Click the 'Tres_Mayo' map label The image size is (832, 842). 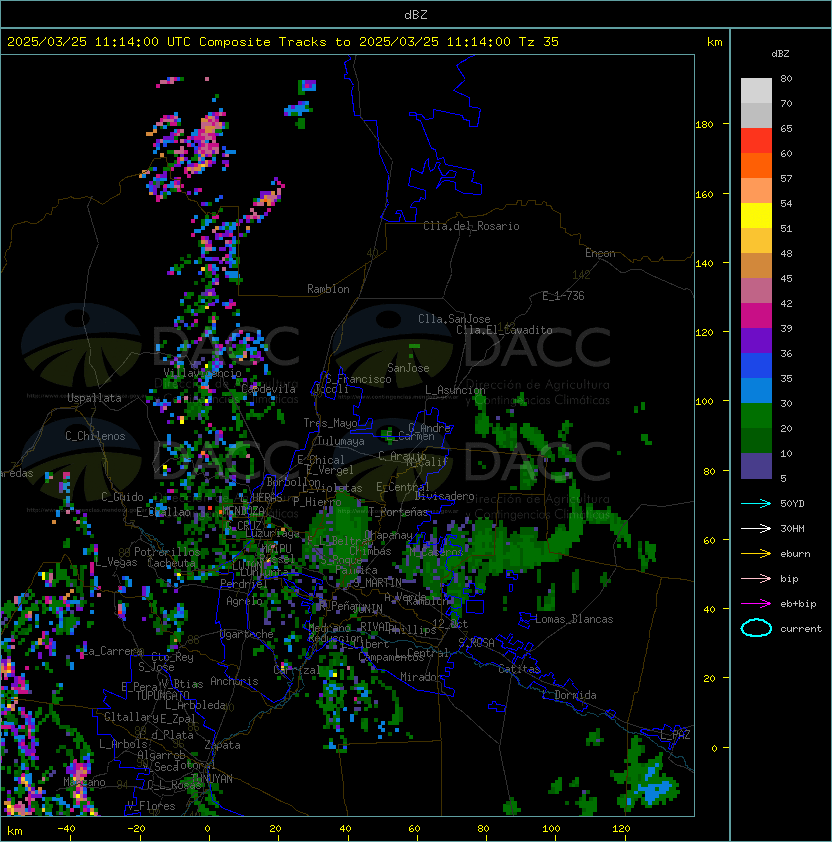(x=330, y=423)
